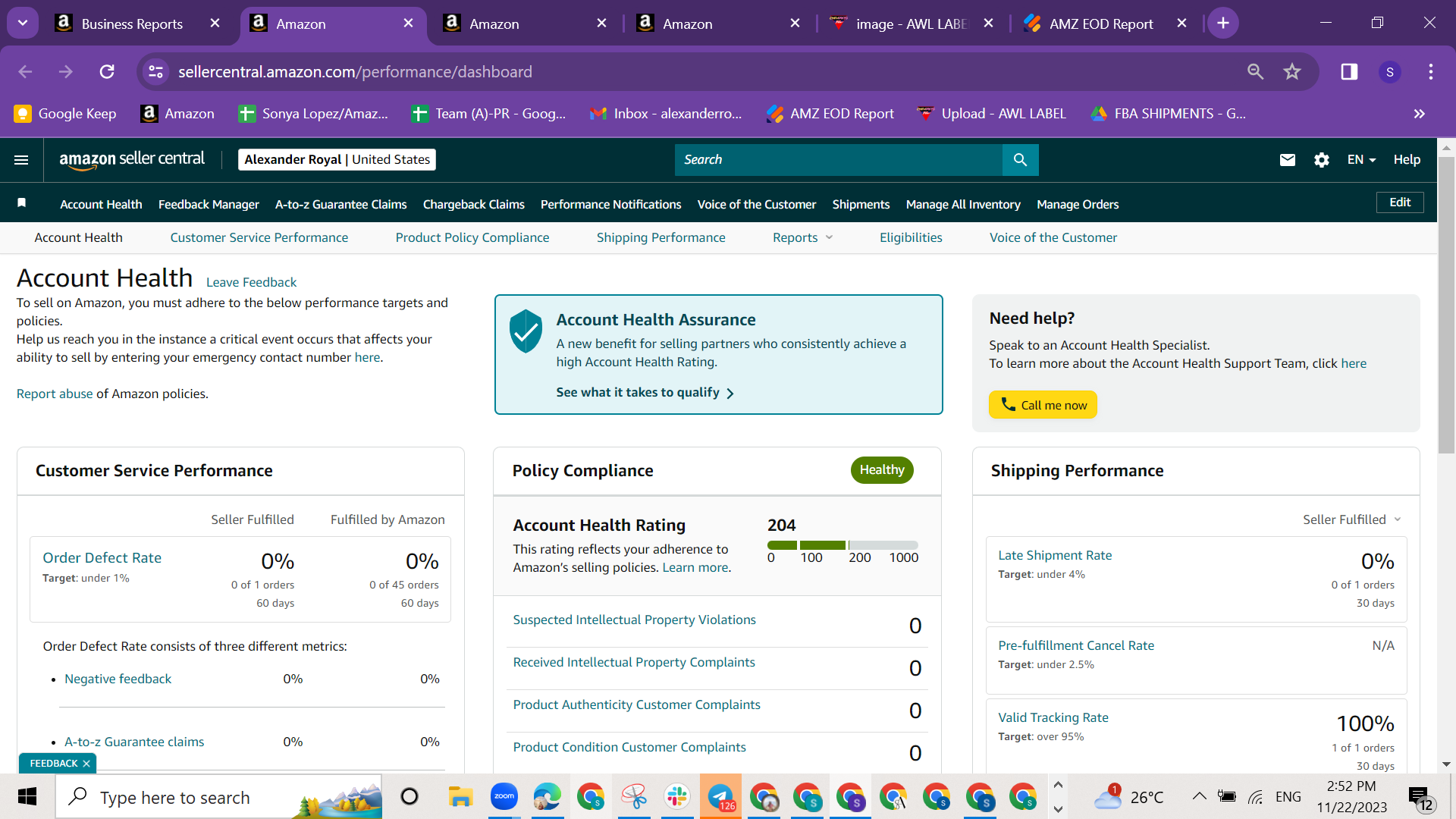
Task: Open the Windows notification center icon
Action: pos(1420,797)
